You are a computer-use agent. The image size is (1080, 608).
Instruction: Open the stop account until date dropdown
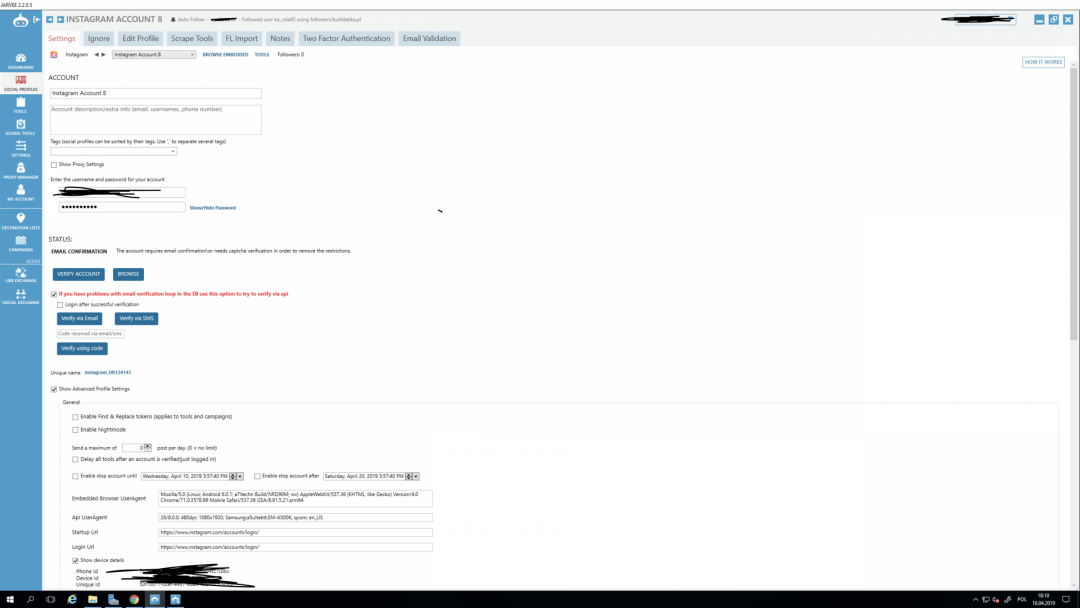(x=239, y=476)
